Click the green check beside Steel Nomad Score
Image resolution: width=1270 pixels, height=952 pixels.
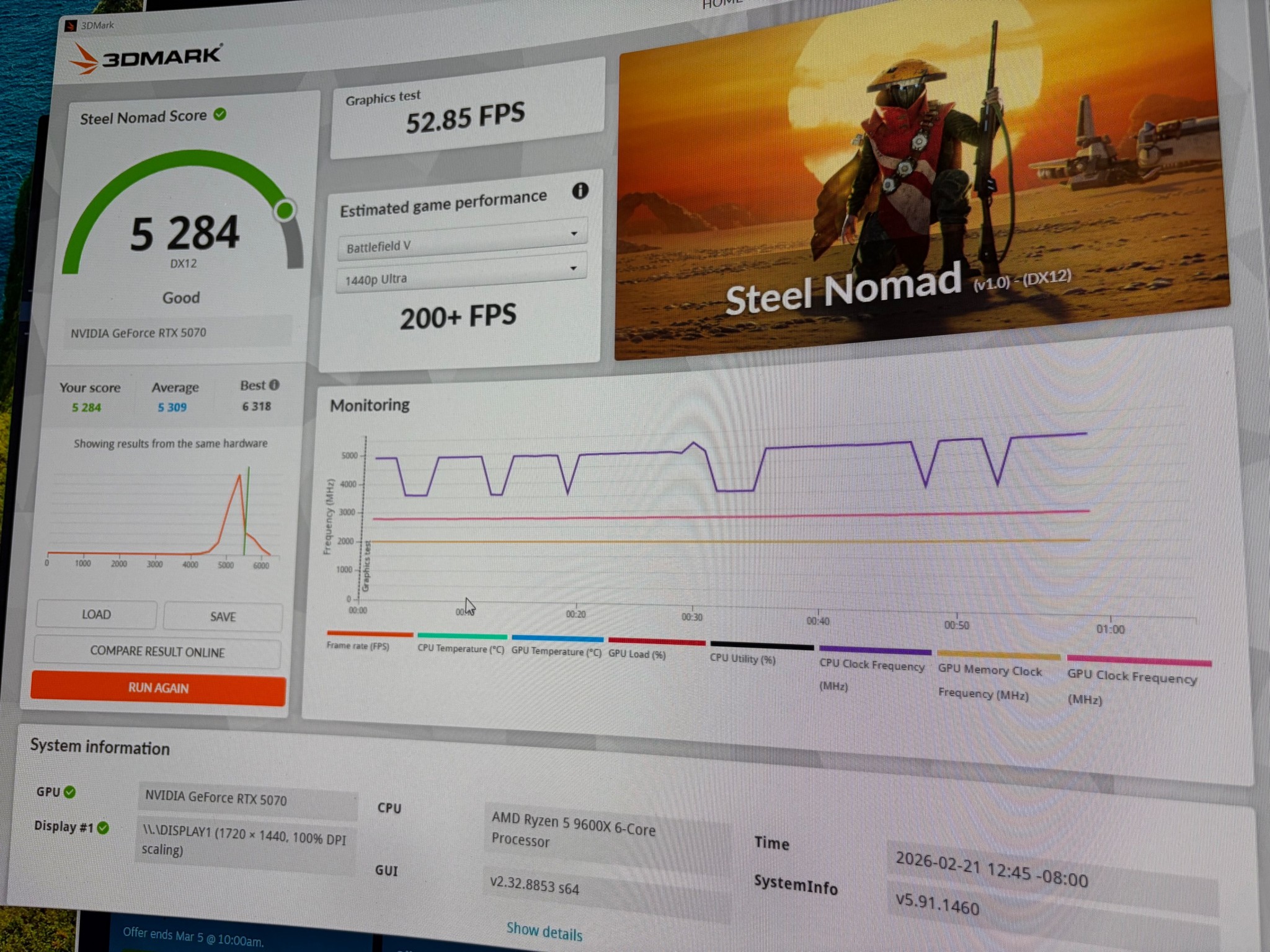point(220,114)
